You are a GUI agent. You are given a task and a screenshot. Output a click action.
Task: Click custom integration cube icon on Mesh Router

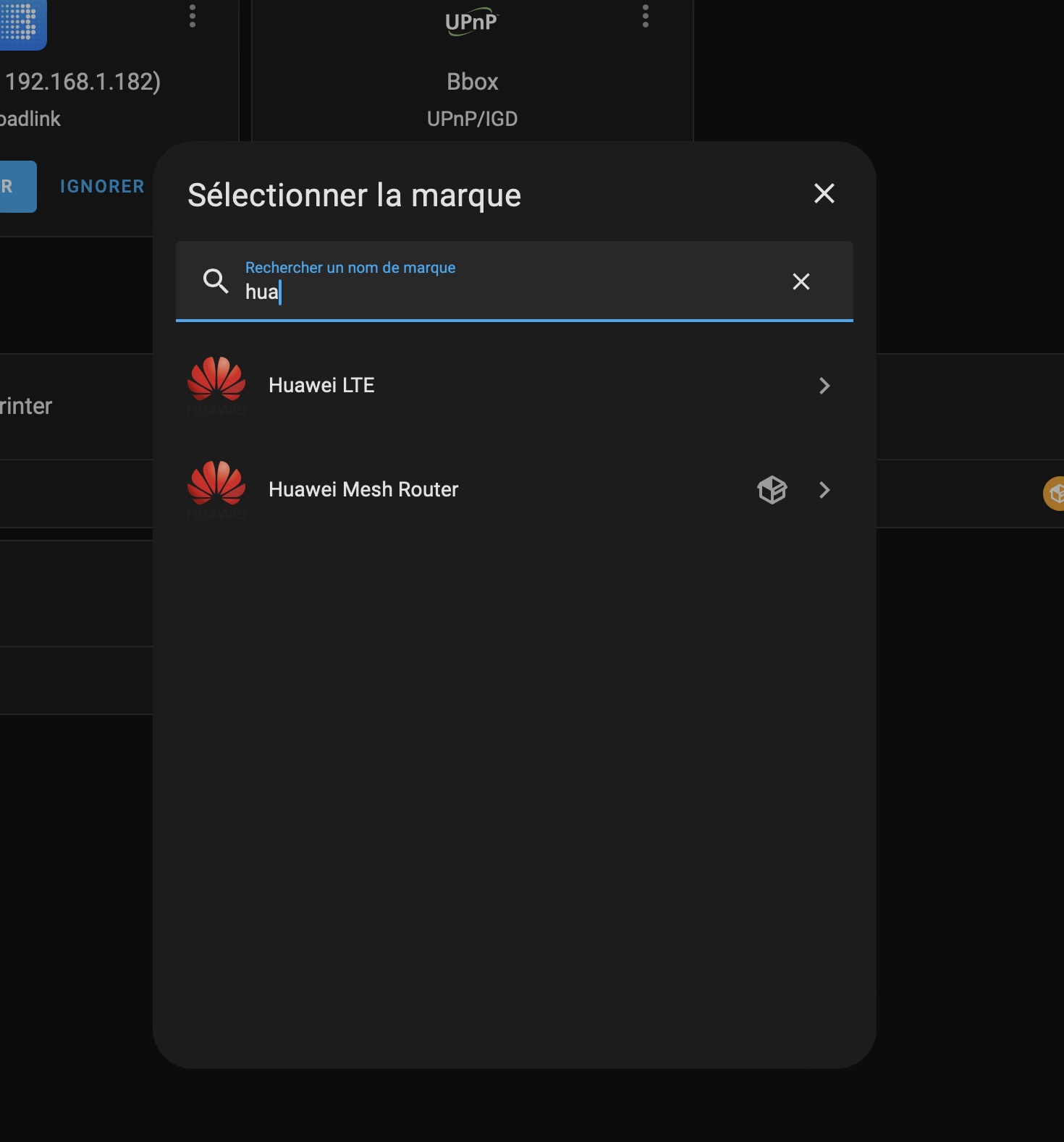click(772, 490)
